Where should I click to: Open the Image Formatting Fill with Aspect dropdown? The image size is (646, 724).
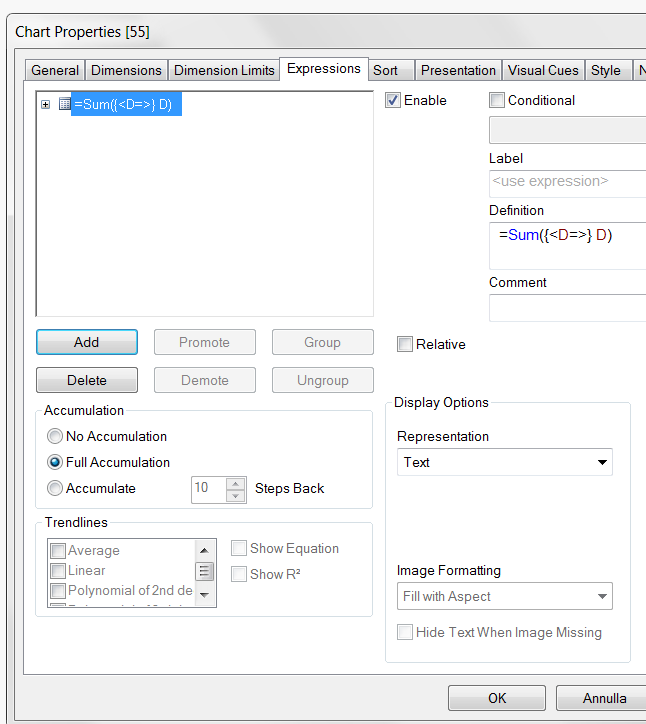point(505,596)
